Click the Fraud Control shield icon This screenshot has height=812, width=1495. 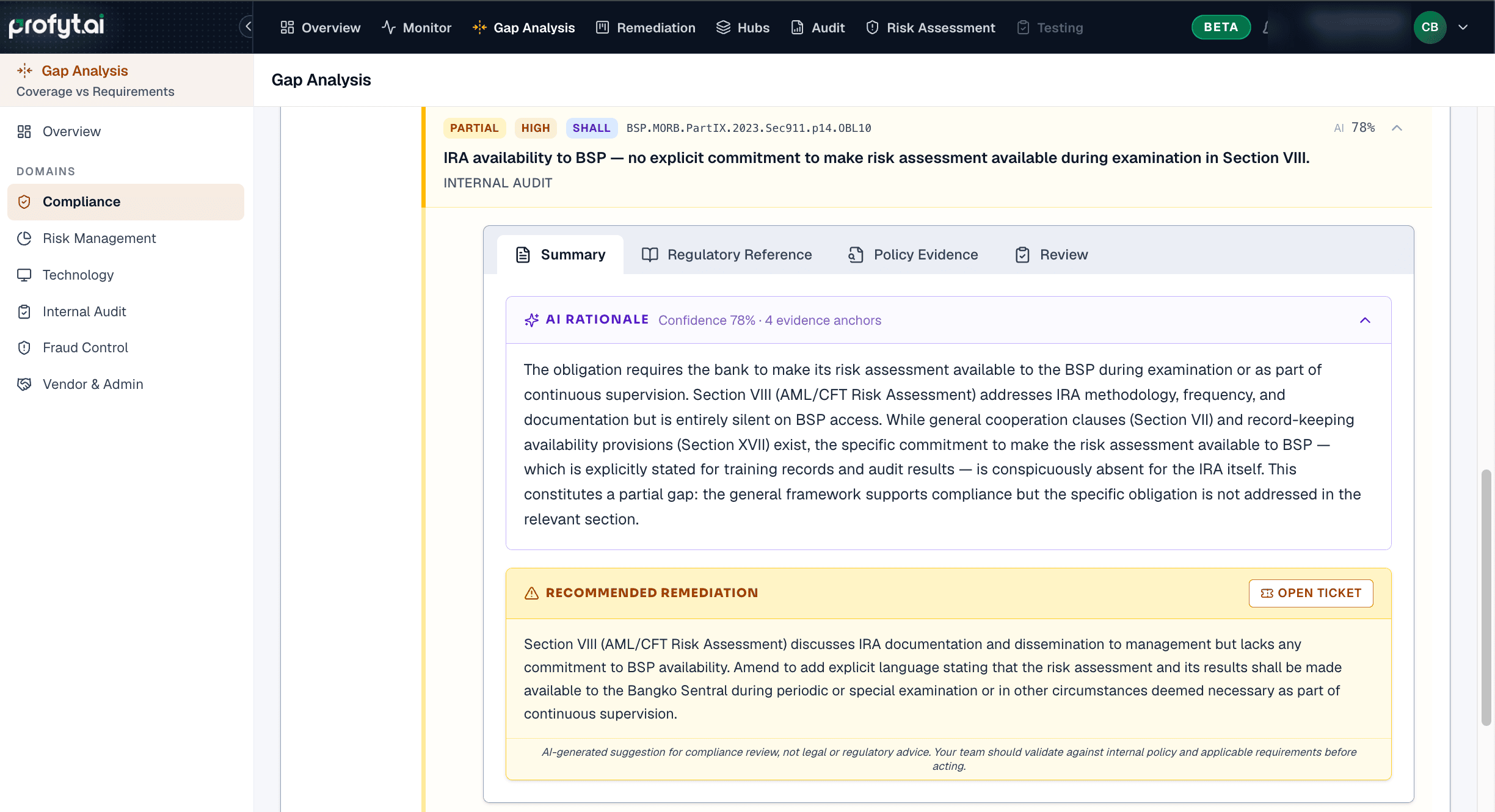pos(24,348)
